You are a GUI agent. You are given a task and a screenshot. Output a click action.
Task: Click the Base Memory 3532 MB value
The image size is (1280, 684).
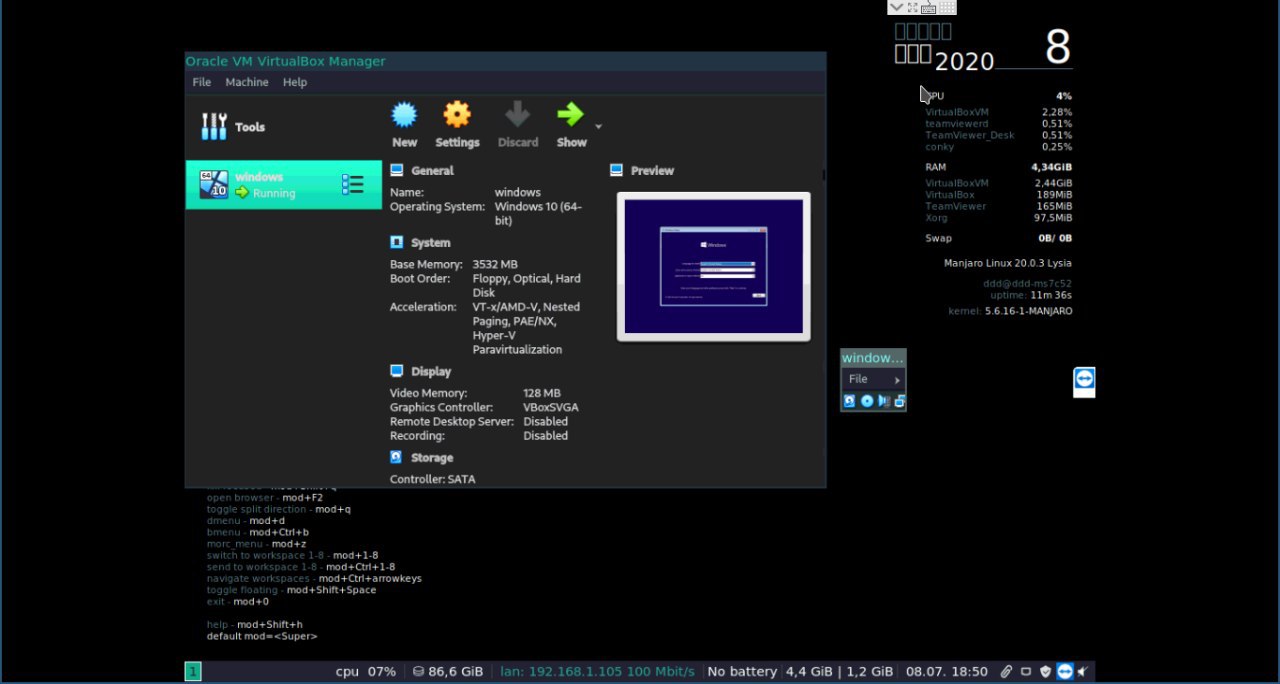(495, 264)
